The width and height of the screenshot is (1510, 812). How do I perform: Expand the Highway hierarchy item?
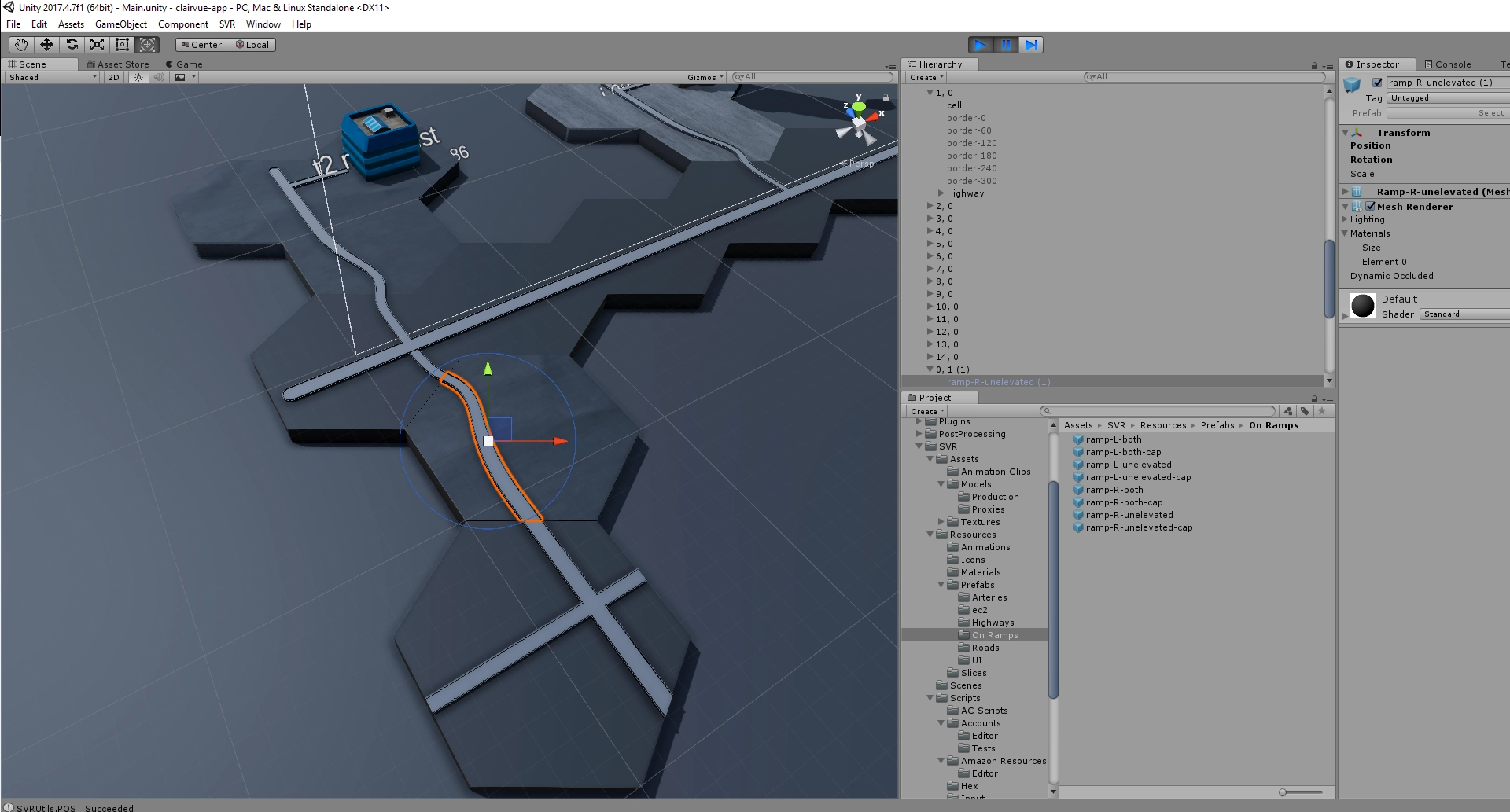(941, 193)
